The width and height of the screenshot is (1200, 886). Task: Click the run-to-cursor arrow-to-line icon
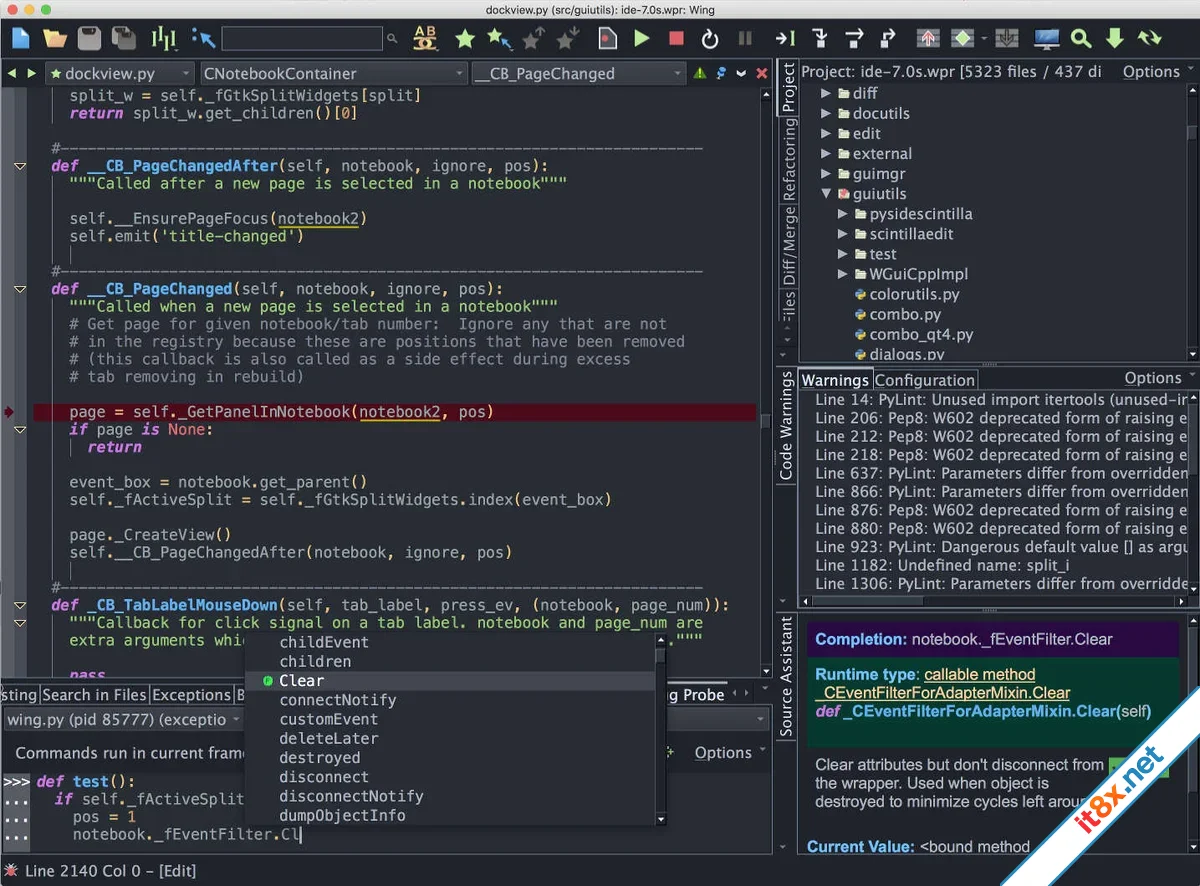[785, 39]
